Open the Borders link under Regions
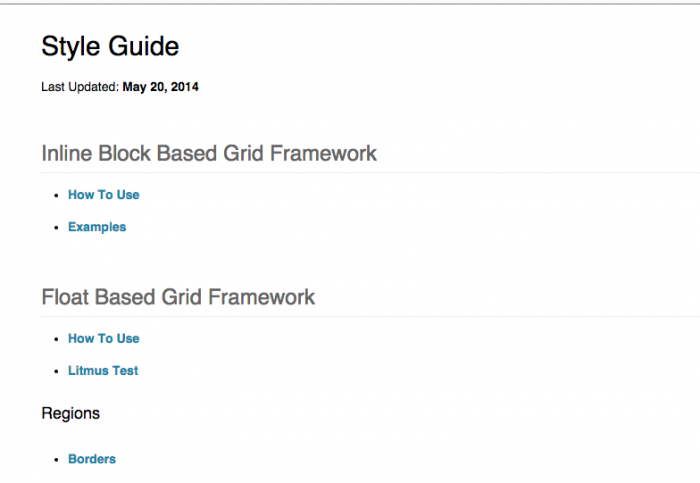The image size is (700, 483). click(x=91, y=460)
